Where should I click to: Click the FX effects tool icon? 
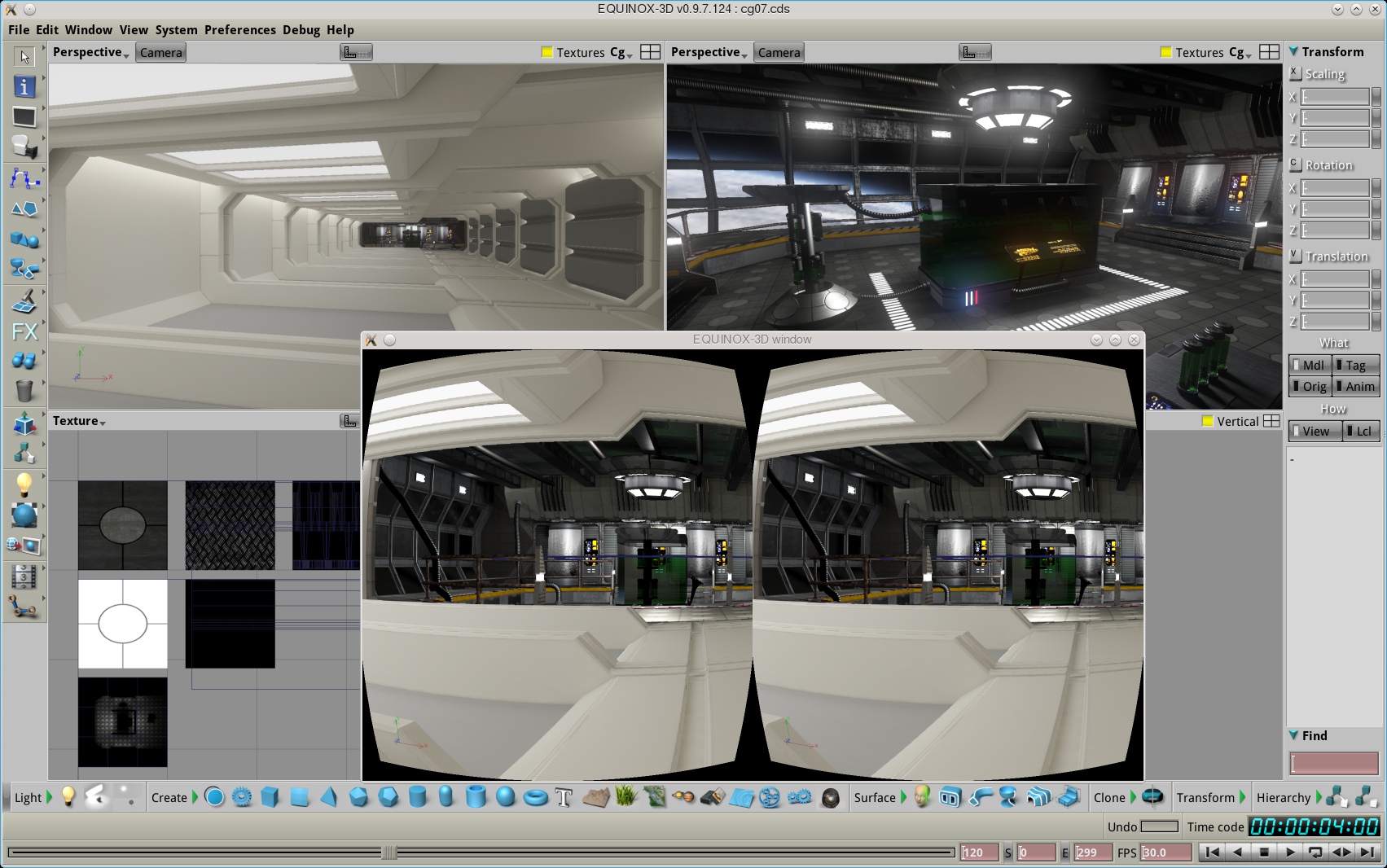[x=24, y=331]
